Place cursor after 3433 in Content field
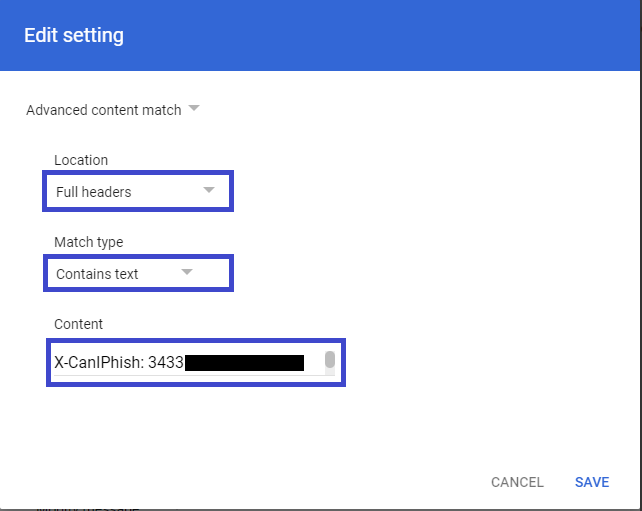Viewport: 642px width, 511px height. pyautogui.click(x=184, y=362)
